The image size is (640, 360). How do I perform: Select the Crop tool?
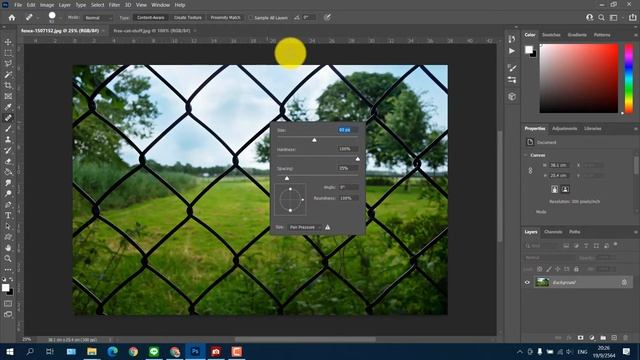tap(8, 85)
